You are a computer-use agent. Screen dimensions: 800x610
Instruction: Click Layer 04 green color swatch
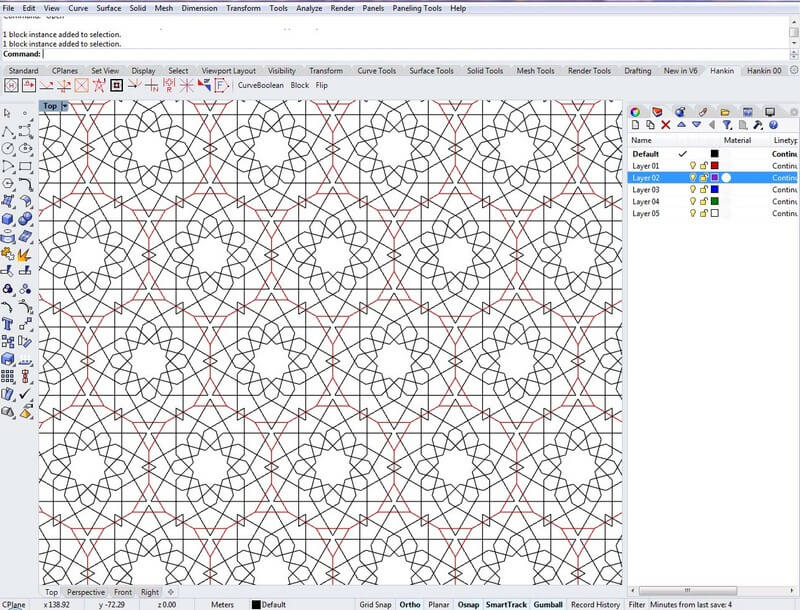pos(714,202)
